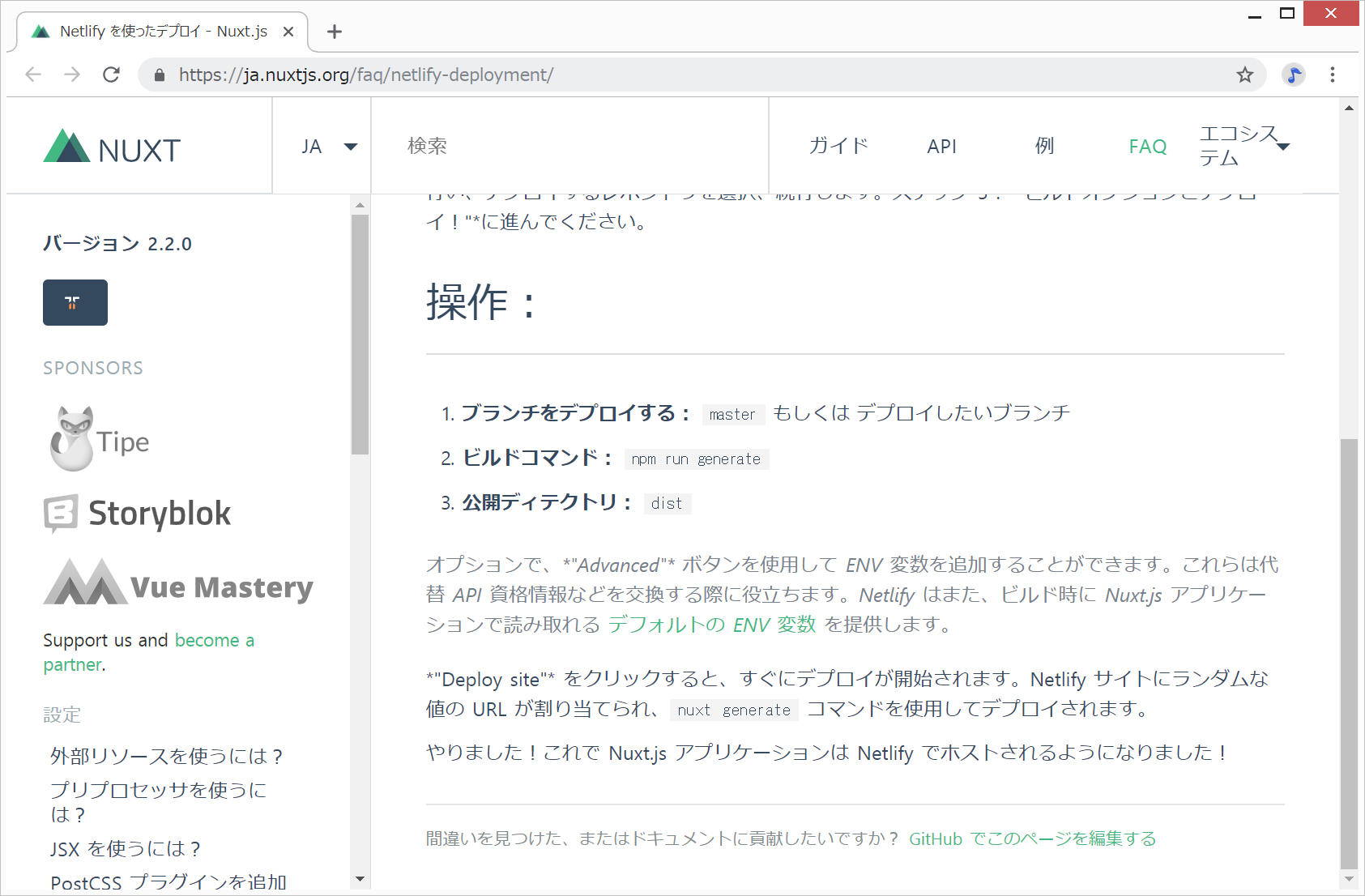The width and height of the screenshot is (1365, 896).
Task: Expand the エコシステム dropdown menu
Action: tap(1243, 146)
